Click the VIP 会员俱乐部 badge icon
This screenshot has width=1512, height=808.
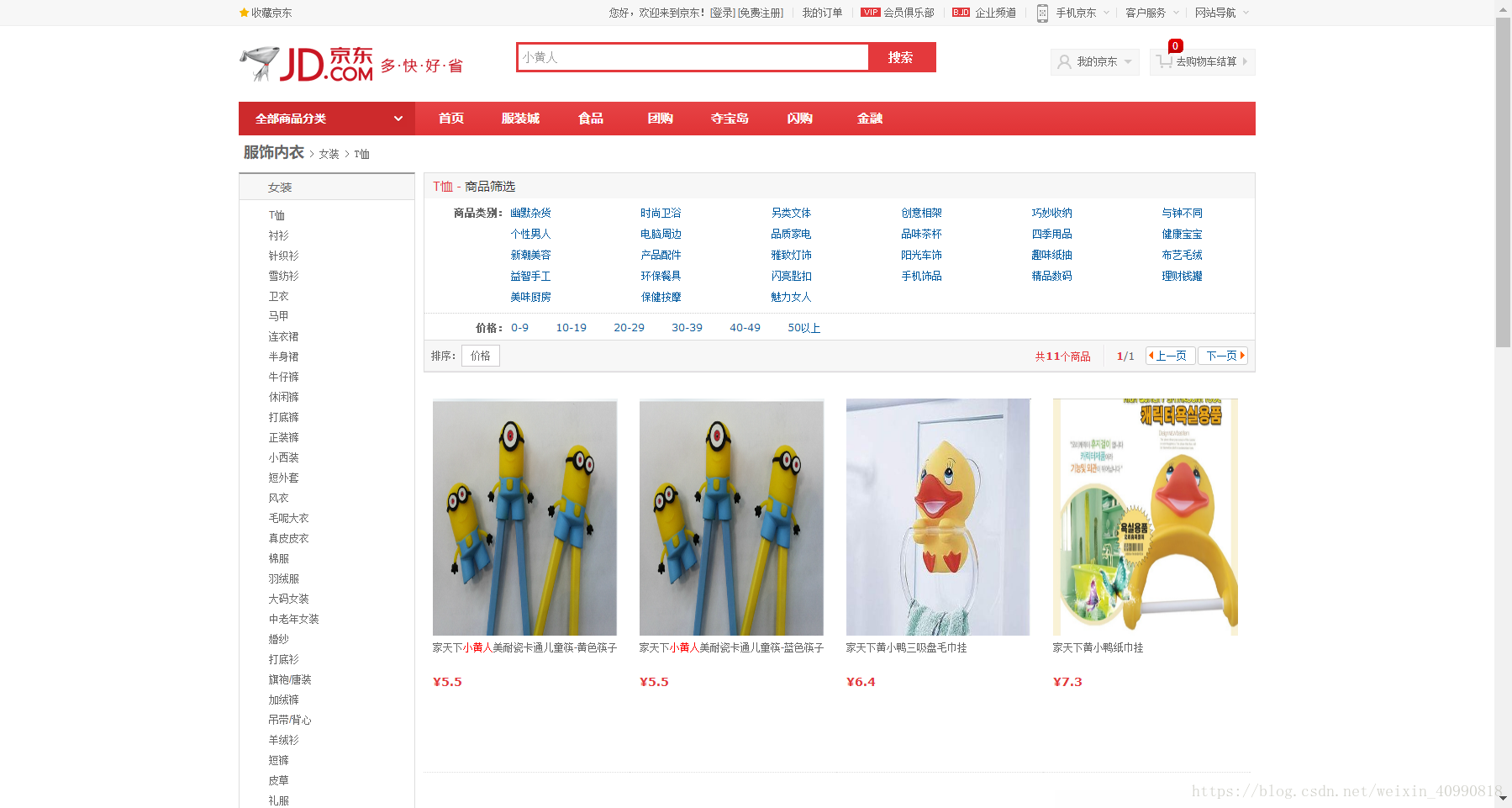tap(870, 13)
